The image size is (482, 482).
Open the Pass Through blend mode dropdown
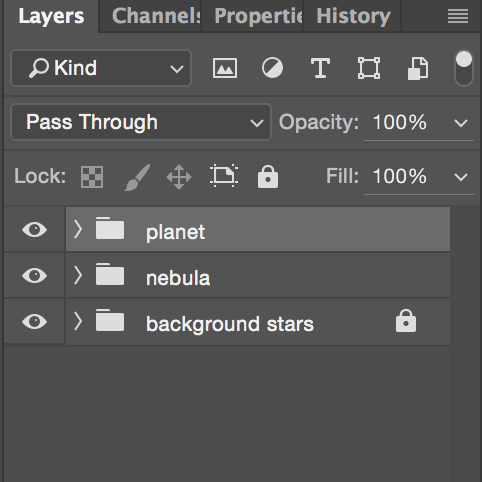click(141, 122)
